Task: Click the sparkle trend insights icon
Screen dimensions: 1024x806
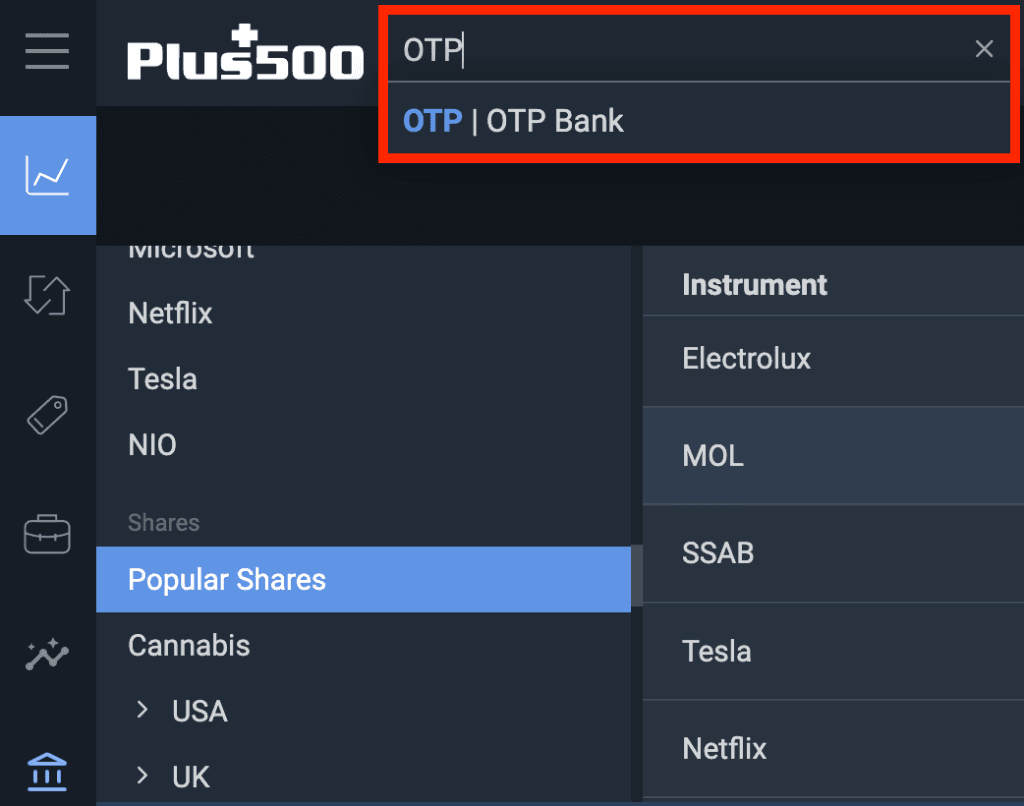Action: (47, 655)
